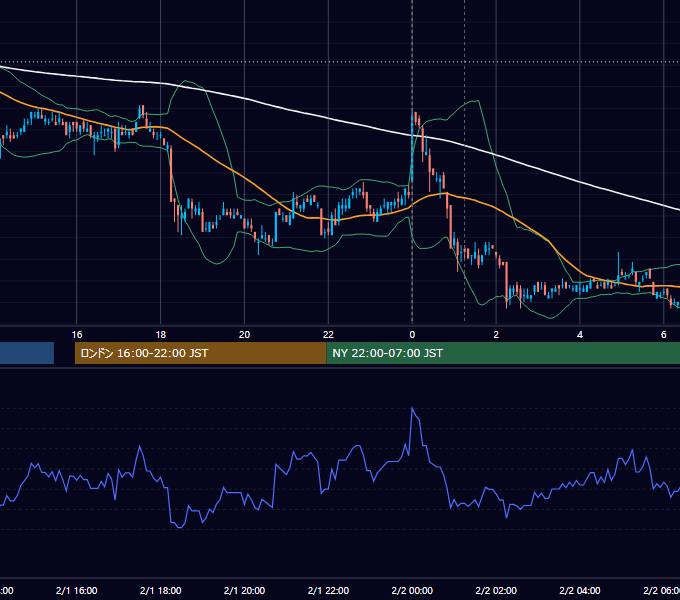
Task: Click the 2/2 00:00 date label
Action: click(412, 590)
